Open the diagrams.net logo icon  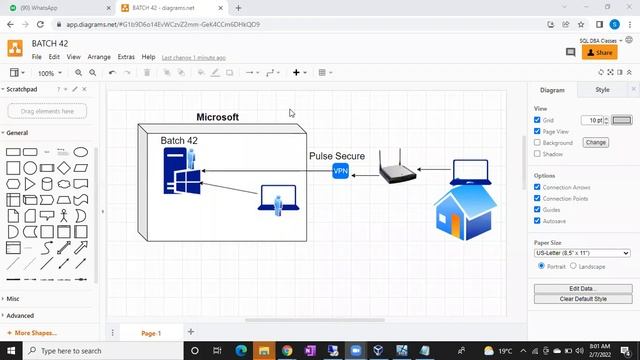tap(15, 48)
